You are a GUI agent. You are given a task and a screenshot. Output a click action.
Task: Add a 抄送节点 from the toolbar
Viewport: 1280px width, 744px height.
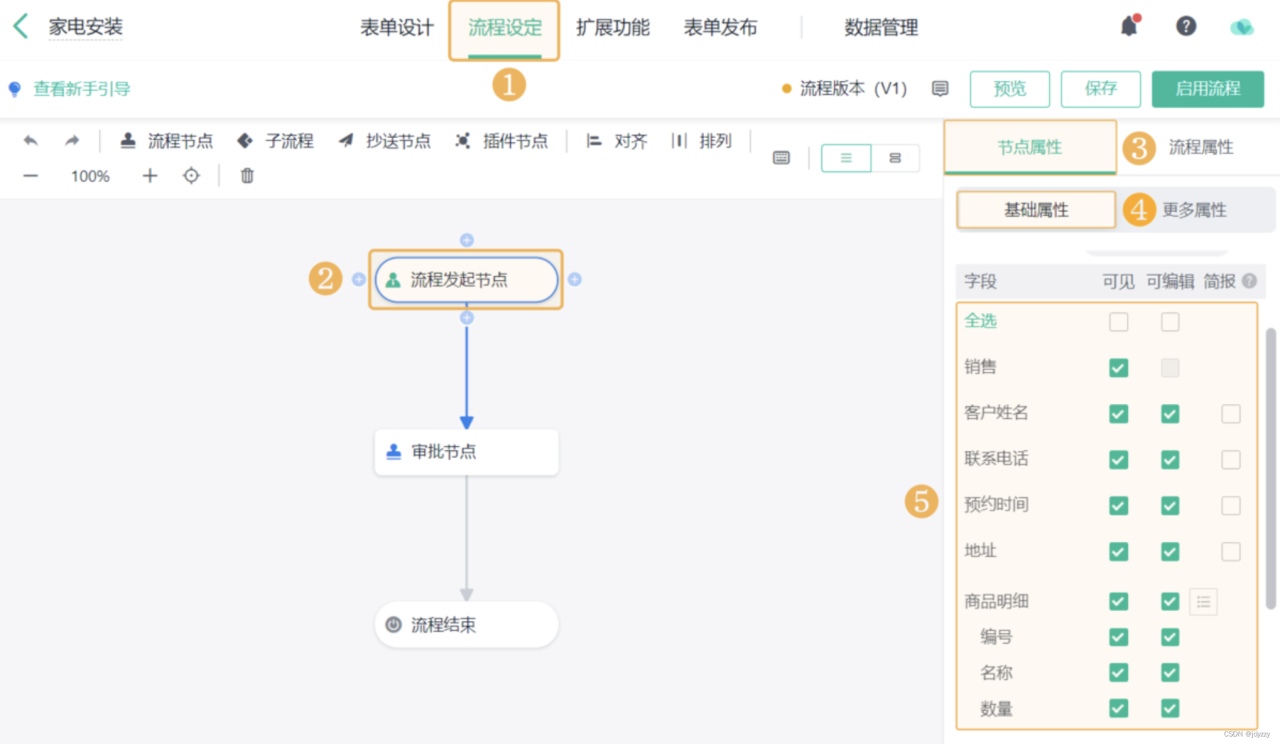[x=384, y=141]
